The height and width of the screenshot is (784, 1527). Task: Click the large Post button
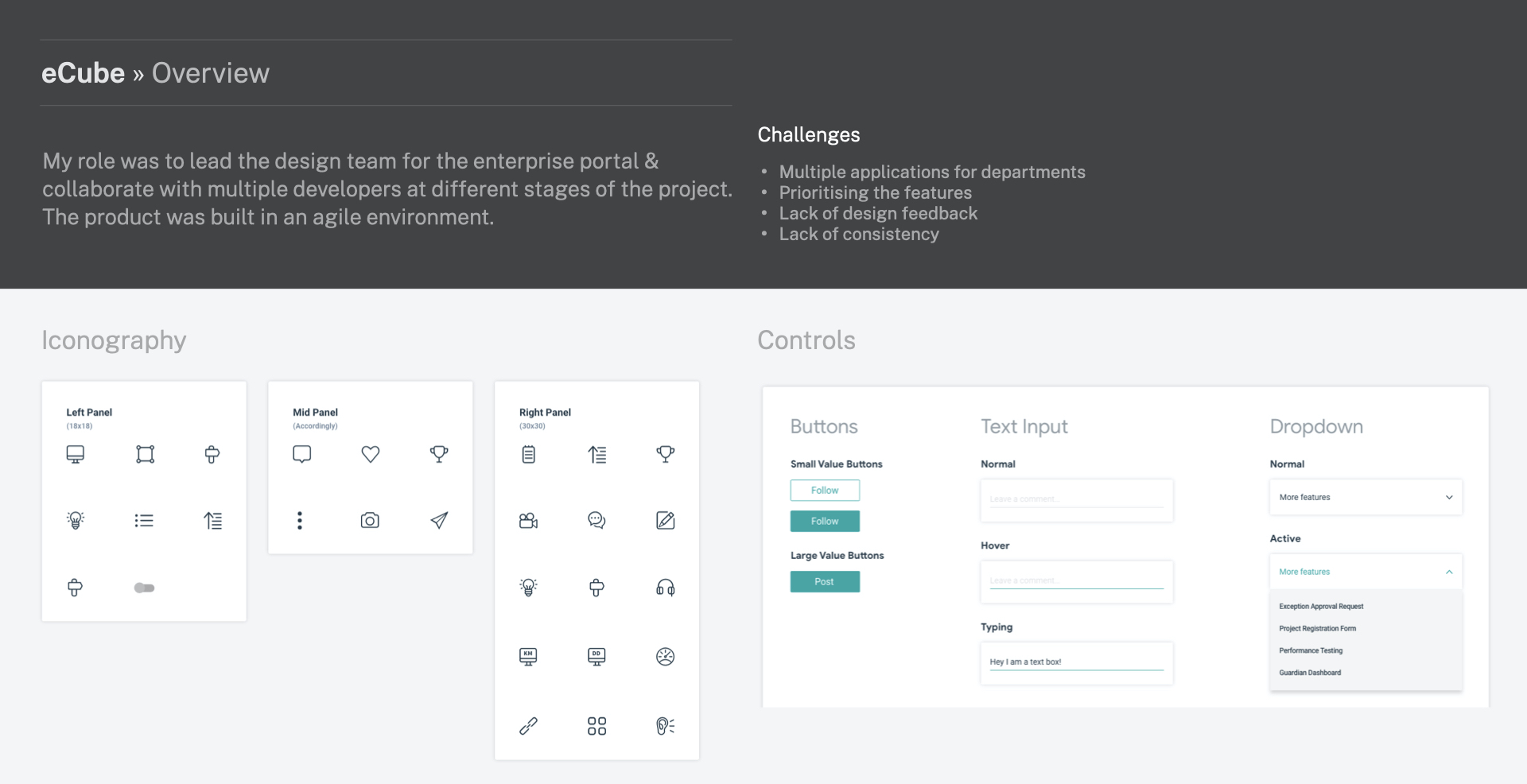(825, 582)
